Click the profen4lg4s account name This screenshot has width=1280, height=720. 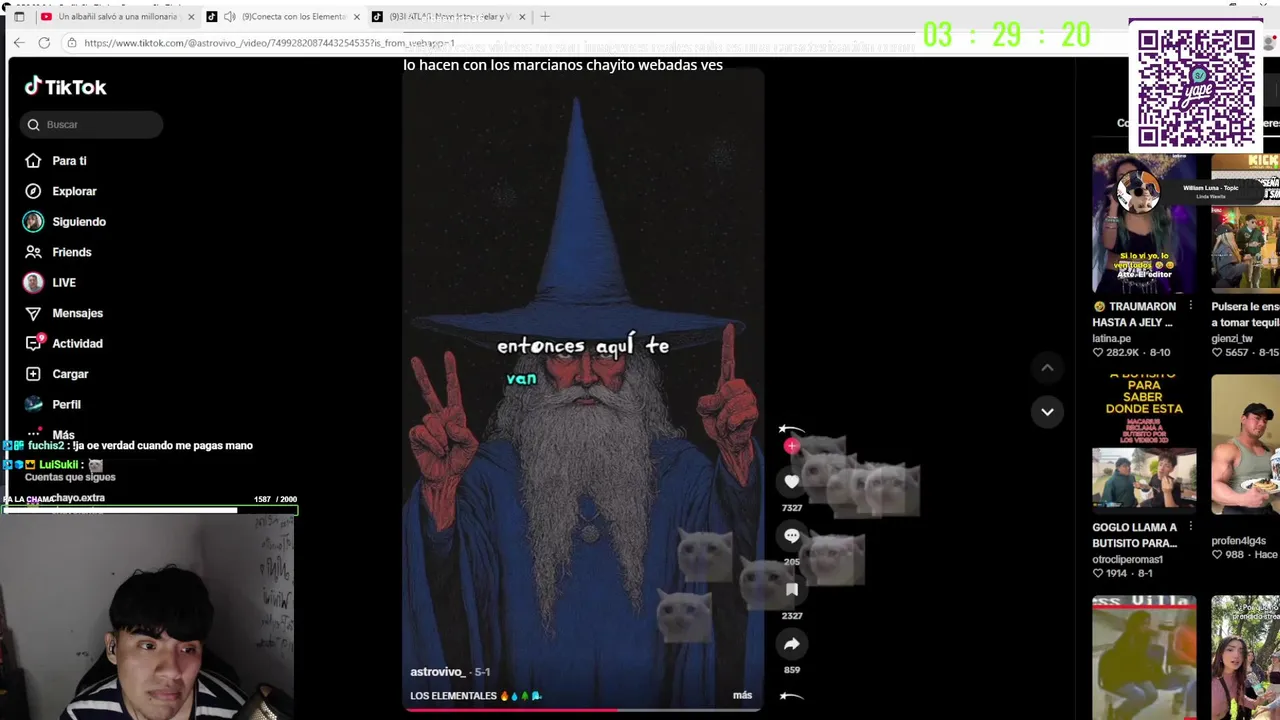1238,541
